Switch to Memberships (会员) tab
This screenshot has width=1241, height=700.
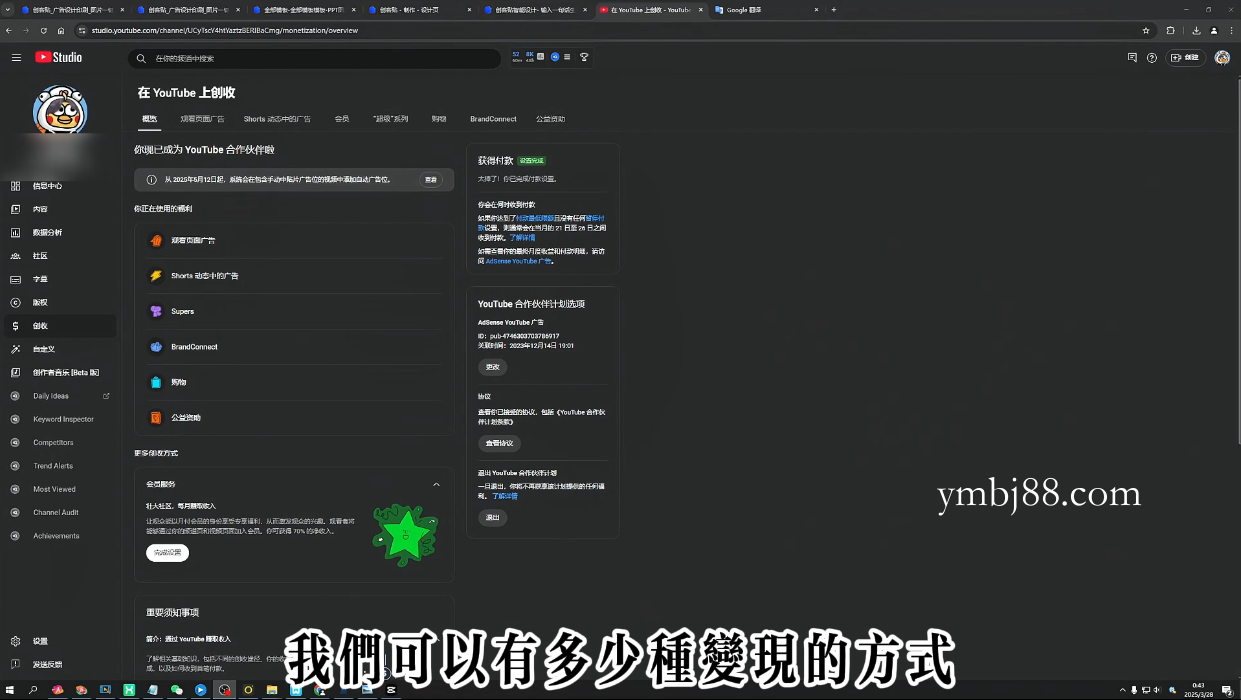(x=342, y=119)
